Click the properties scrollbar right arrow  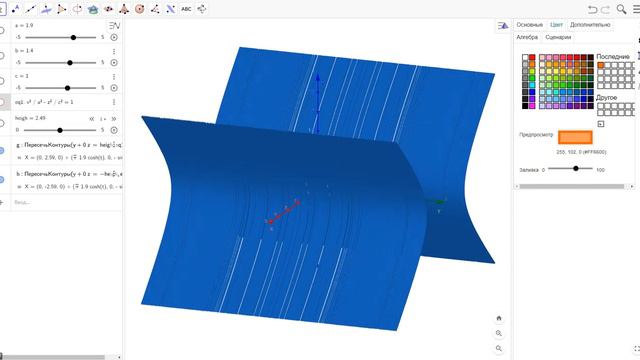tap(632, 187)
